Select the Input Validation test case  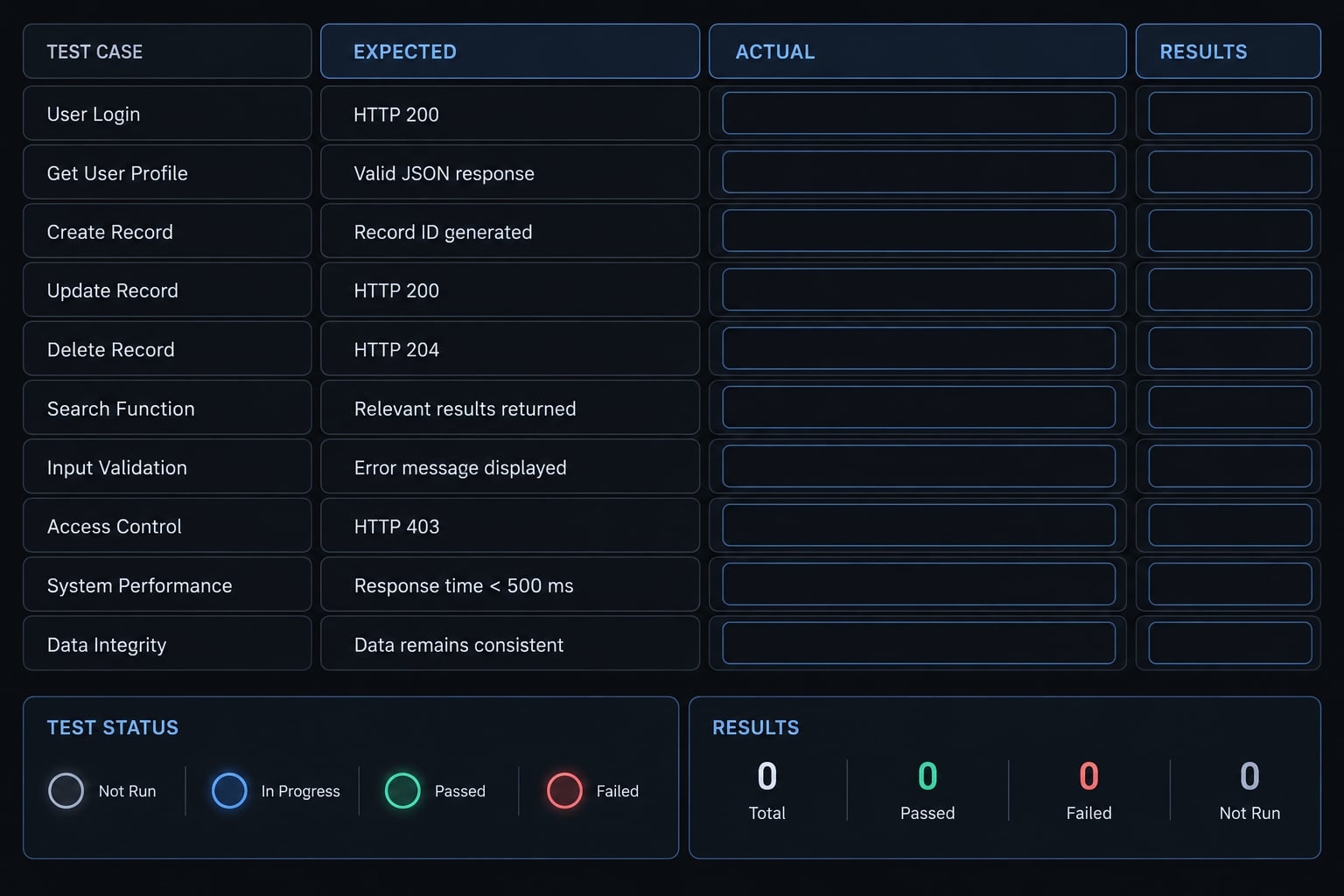167,465
